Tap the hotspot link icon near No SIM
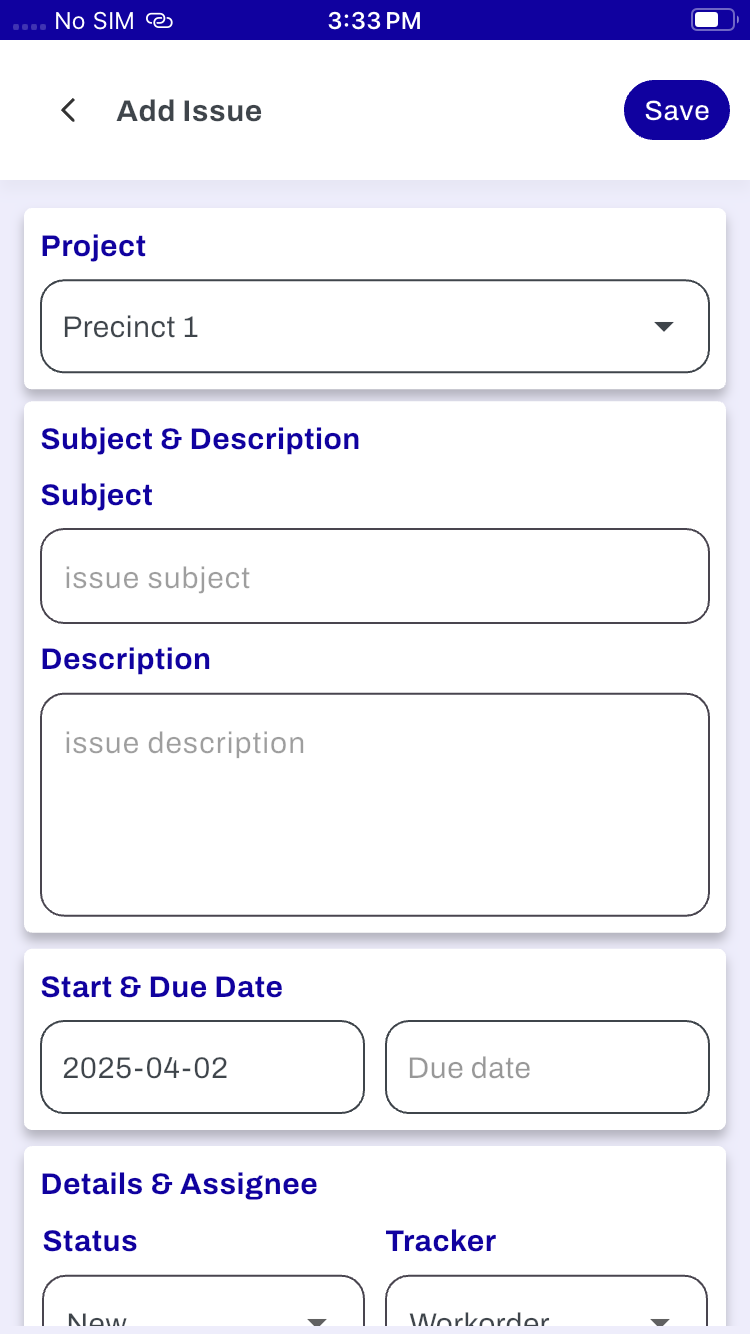 160,20
